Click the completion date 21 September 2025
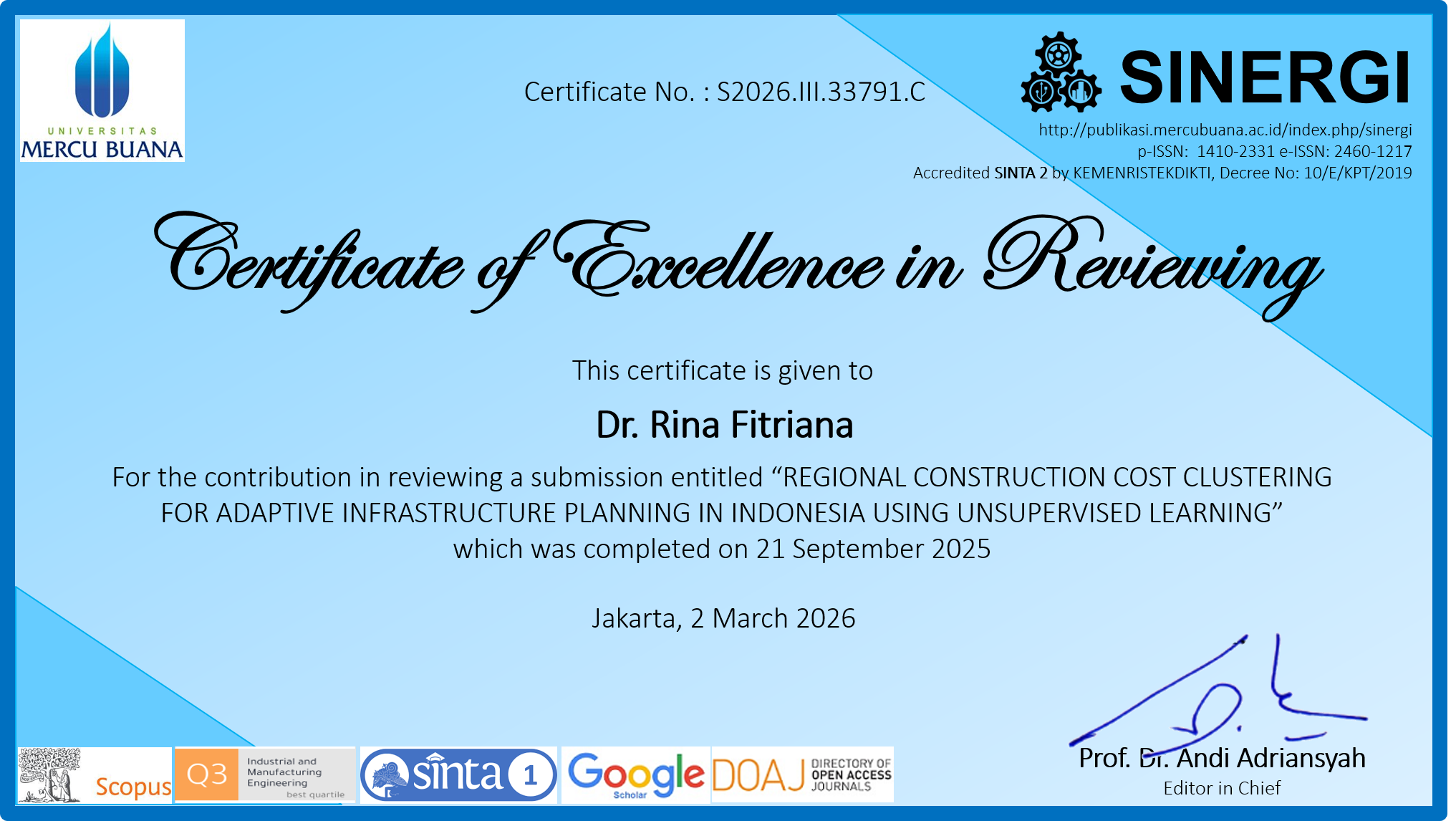The height and width of the screenshot is (821, 1456). pyautogui.click(x=873, y=549)
